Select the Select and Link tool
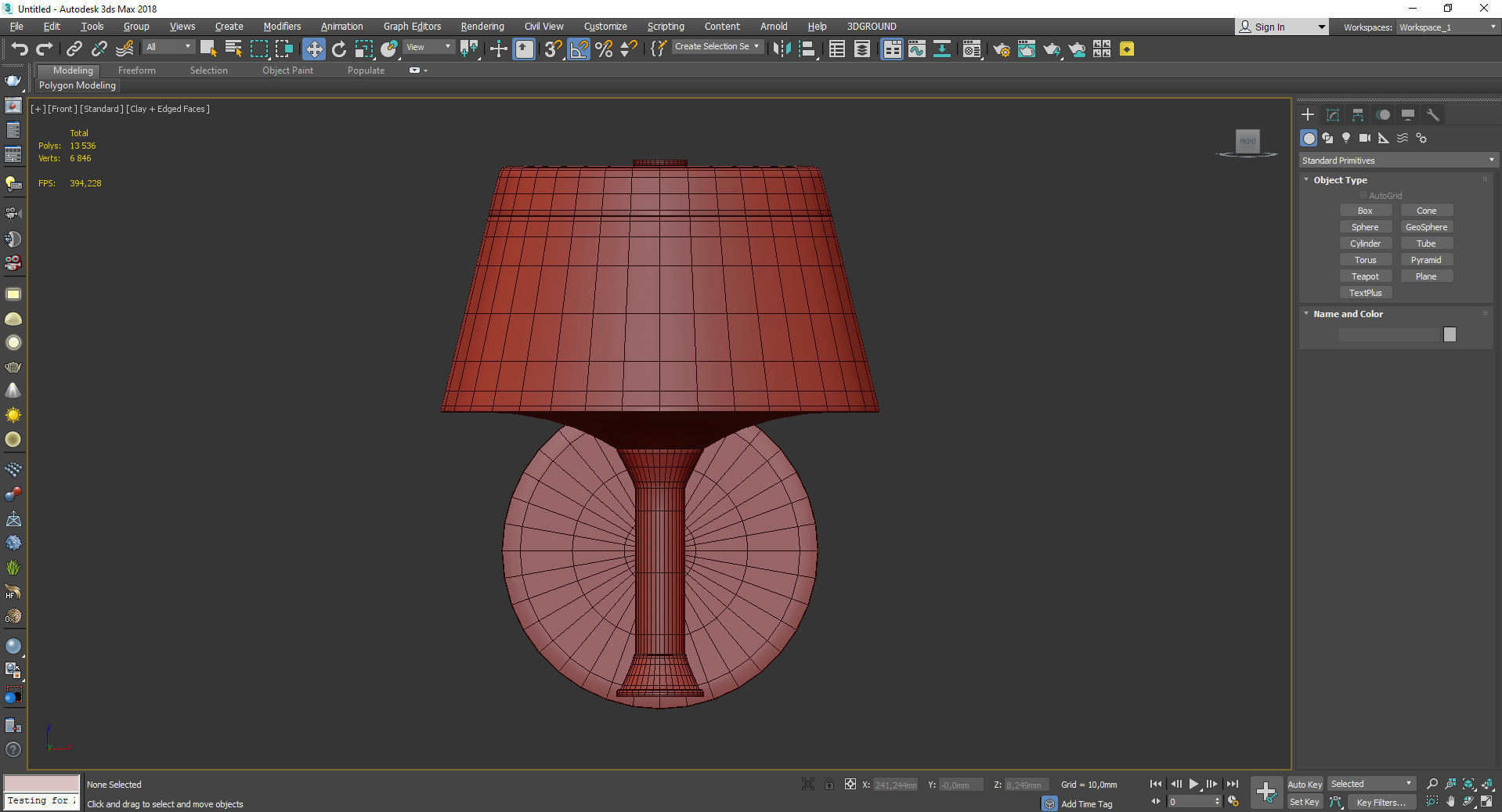 [x=74, y=49]
